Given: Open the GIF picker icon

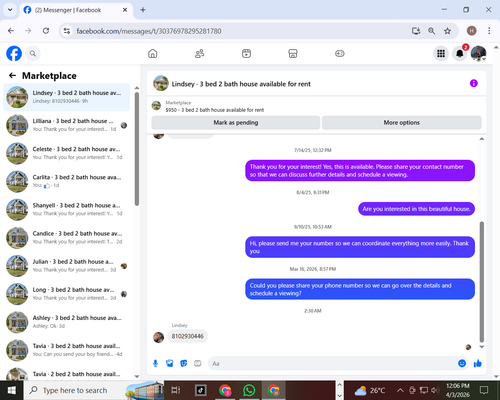Looking at the screenshot, I should [x=198, y=363].
